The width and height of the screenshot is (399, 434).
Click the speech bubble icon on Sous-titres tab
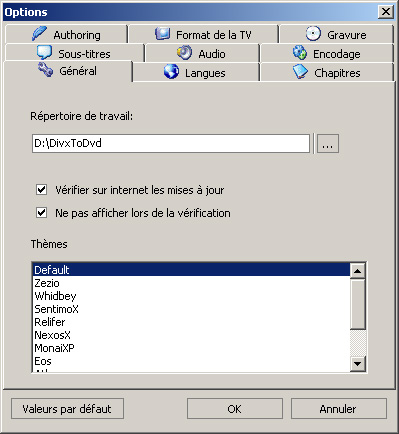coord(44,52)
